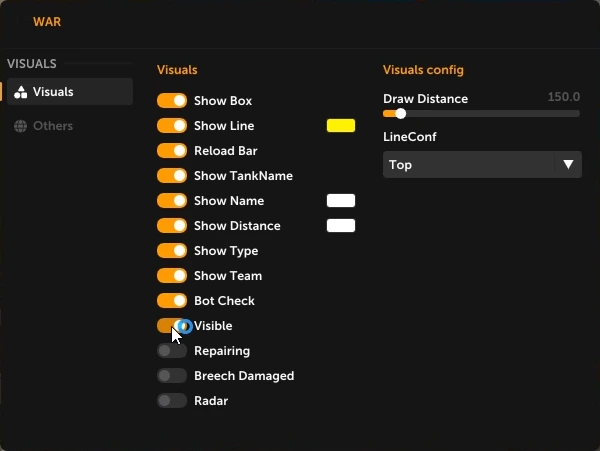Turn off the Show Box toggle

tap(172, 101)
